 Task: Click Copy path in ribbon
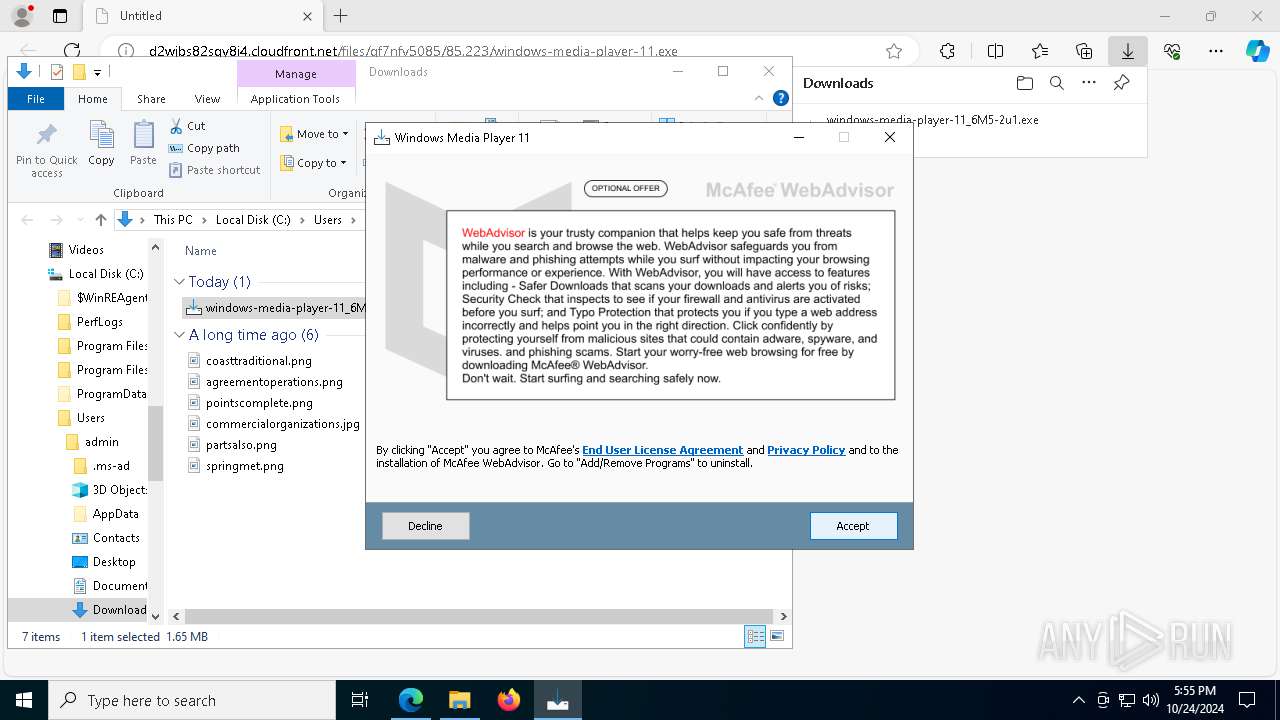pyautogui.click(x=204, y=148)
